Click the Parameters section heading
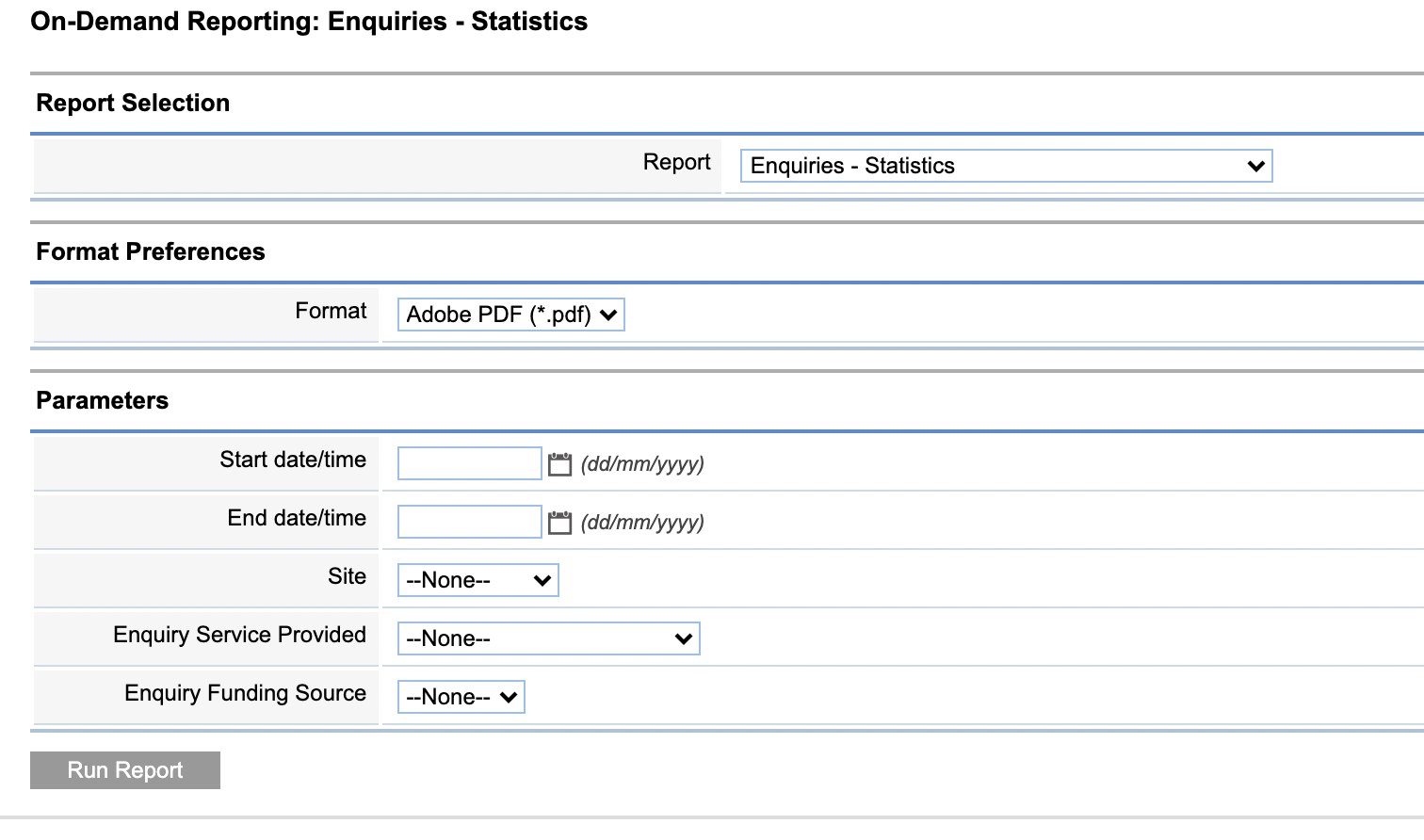The image size is (1424, 840). (x=102, y=400)
